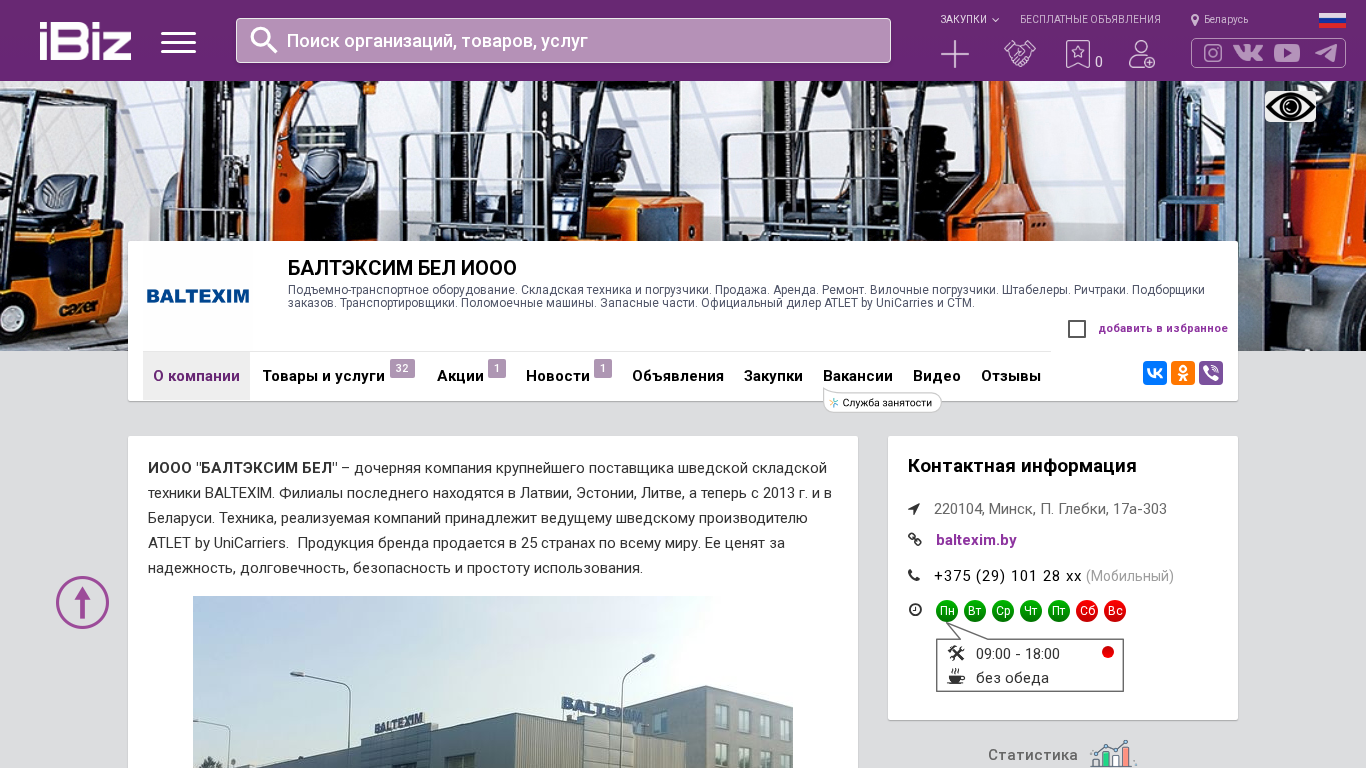The height and width of the screenshot is (768, 1366).
Task: Open the Статистика link
Action: [x=1033, y=755]
